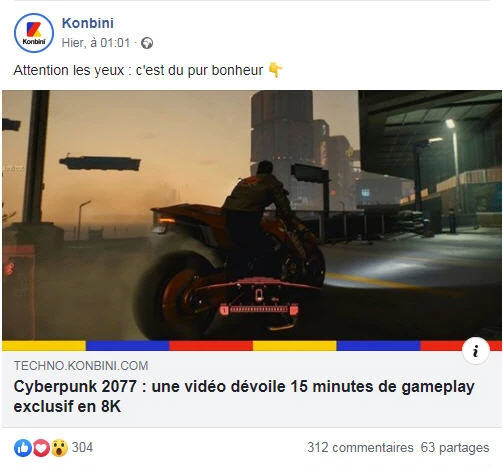503x468 pixels.
Task: View the 63 partages list
Action: tap(455, 447)
